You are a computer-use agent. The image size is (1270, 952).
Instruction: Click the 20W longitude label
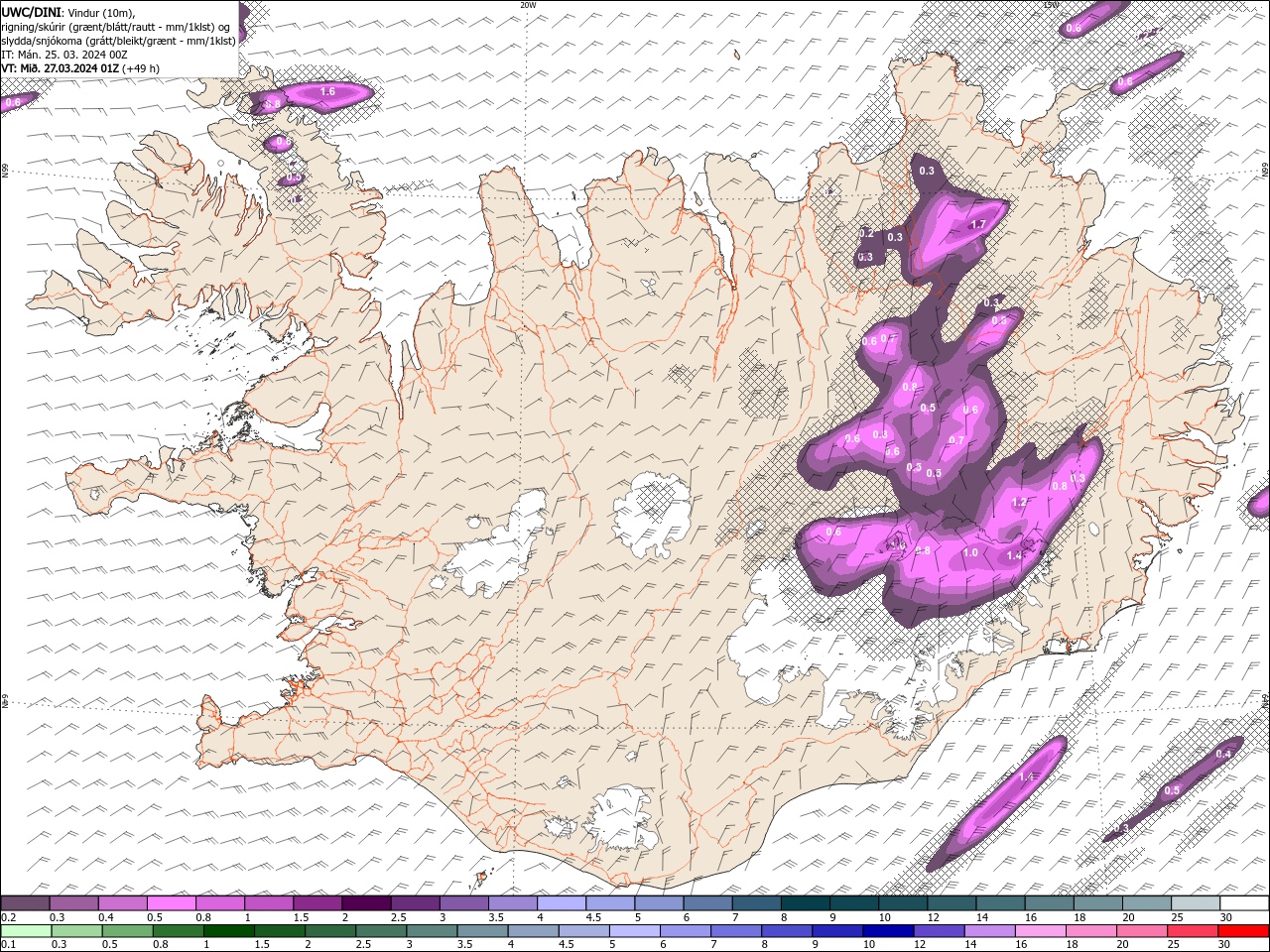pyautogui.click(x=528, y=5)
